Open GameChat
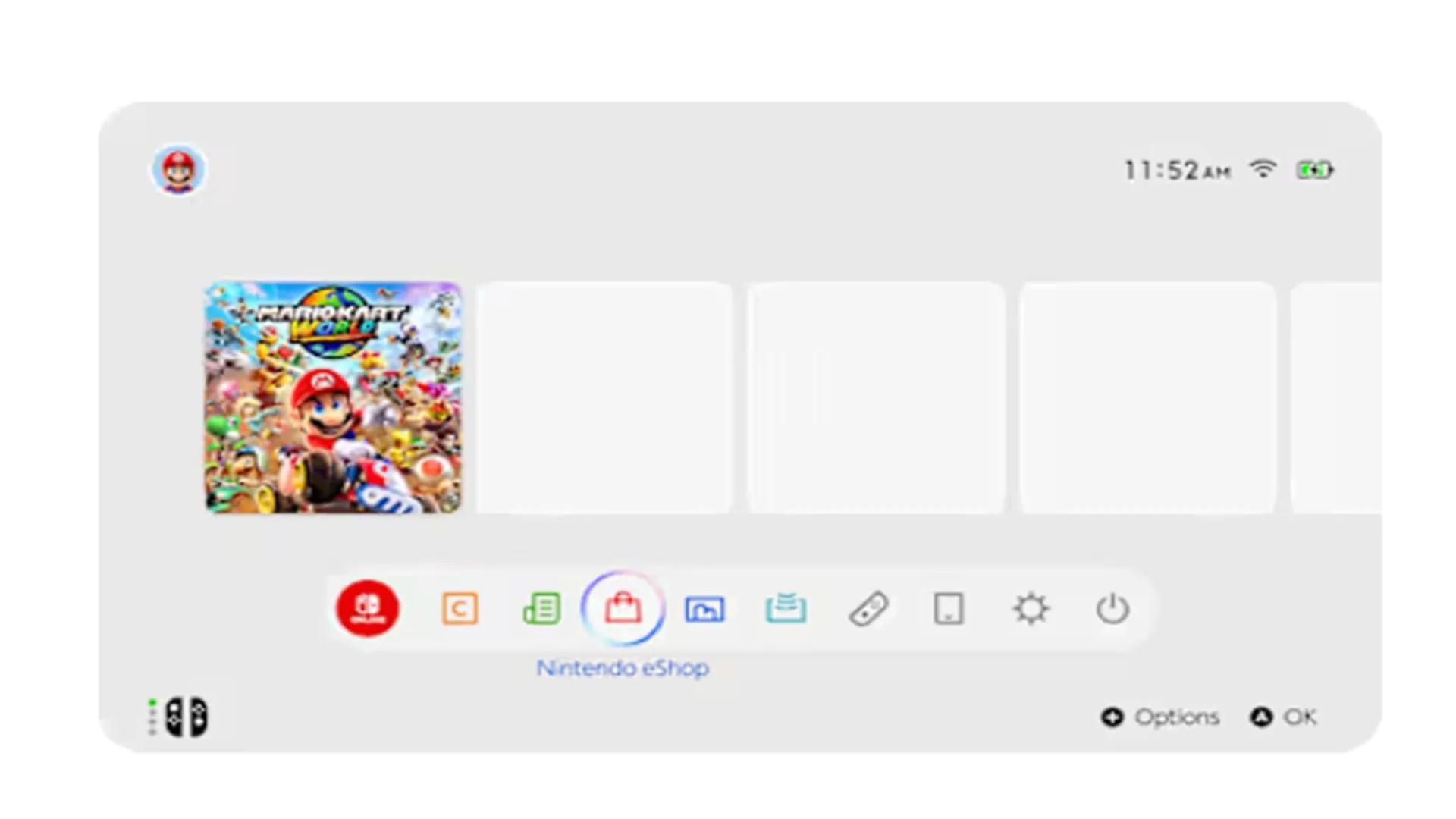The height and width of the screenshot is (819, 1456). (460, 608)
